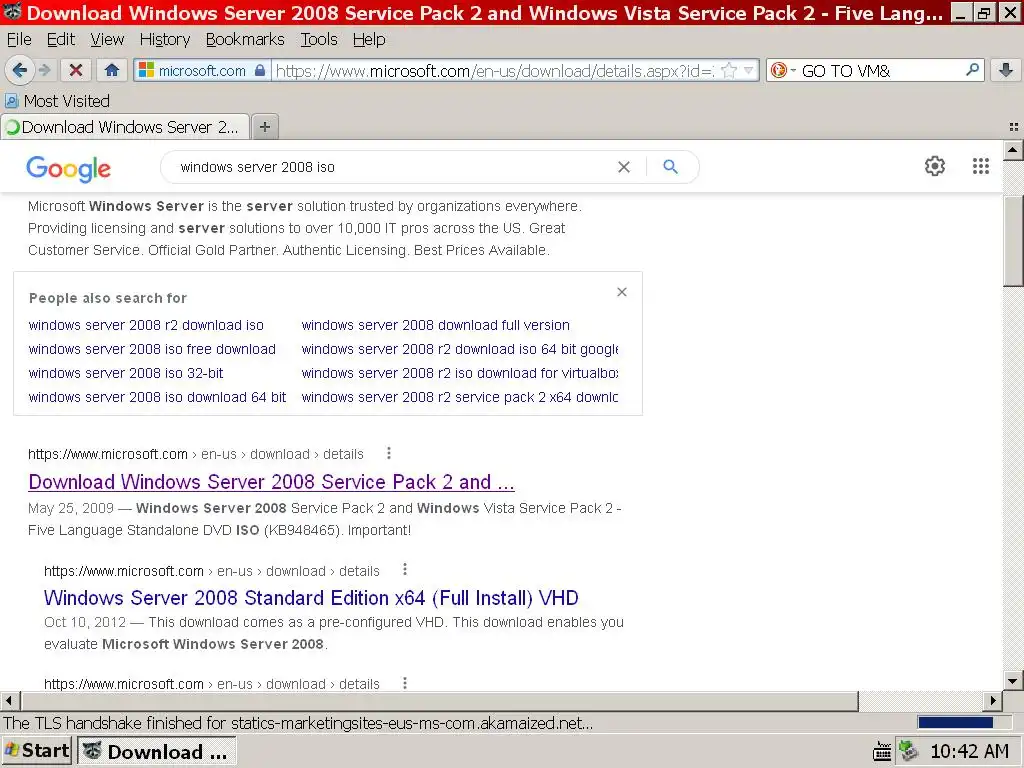
Task: Open windows server 2008 iso 32-bit suggestion
Action: click(x=126, y=374)
